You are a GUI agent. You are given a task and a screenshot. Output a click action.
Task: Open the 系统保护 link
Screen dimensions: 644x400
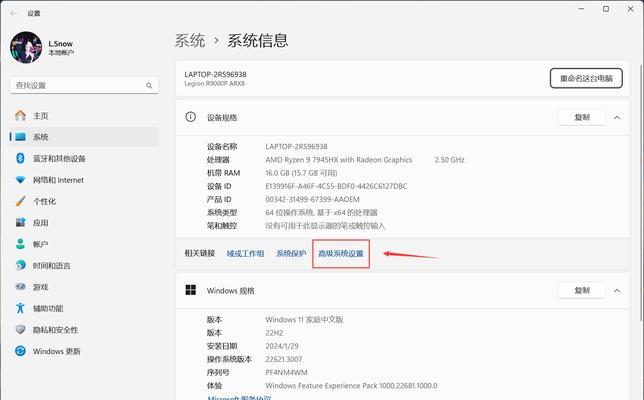click(x=291, y=253)
